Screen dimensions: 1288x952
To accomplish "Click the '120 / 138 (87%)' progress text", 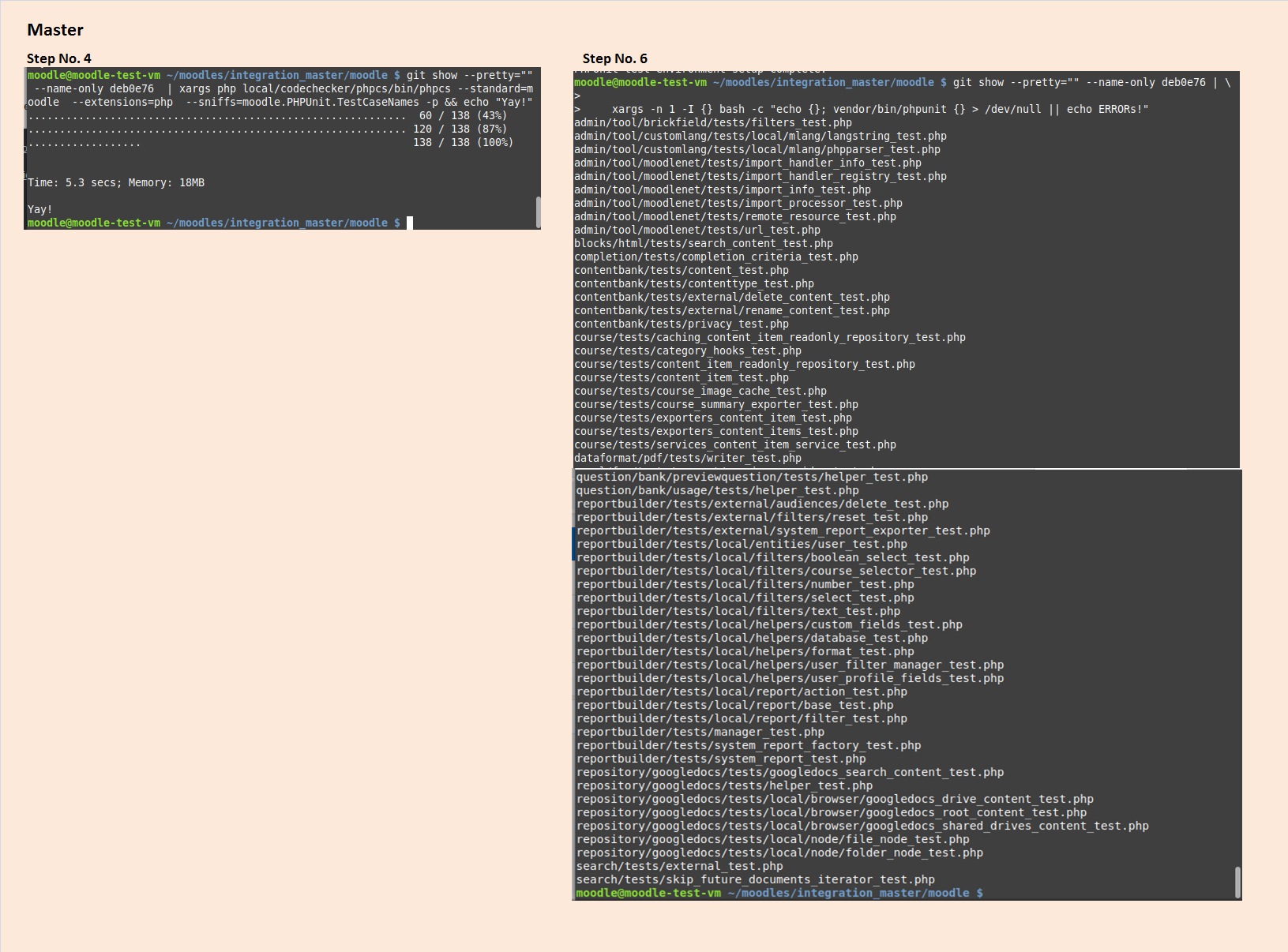I will [x=460, y=129].
